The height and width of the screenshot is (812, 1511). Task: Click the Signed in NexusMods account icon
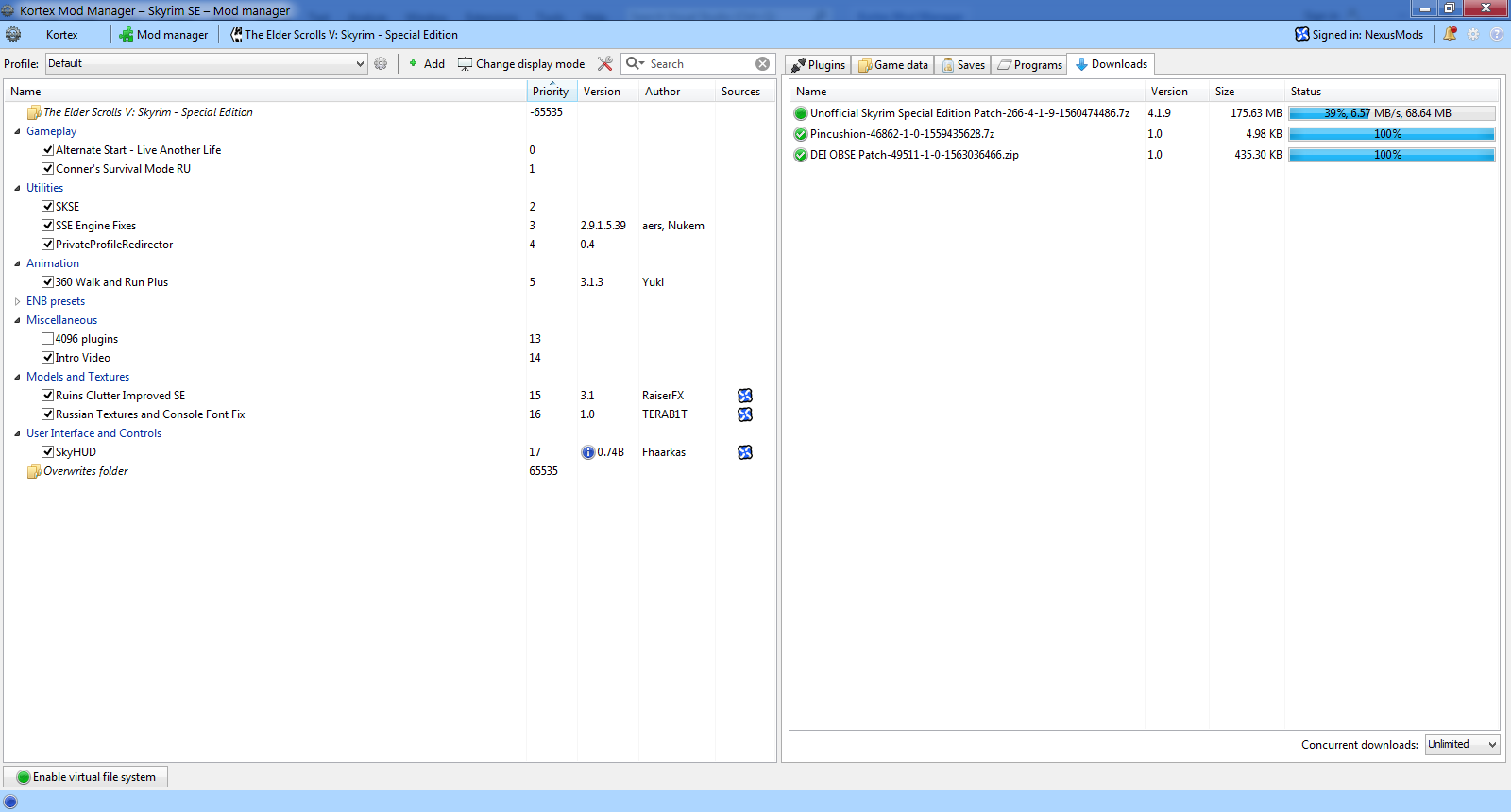pos(1302,35)
